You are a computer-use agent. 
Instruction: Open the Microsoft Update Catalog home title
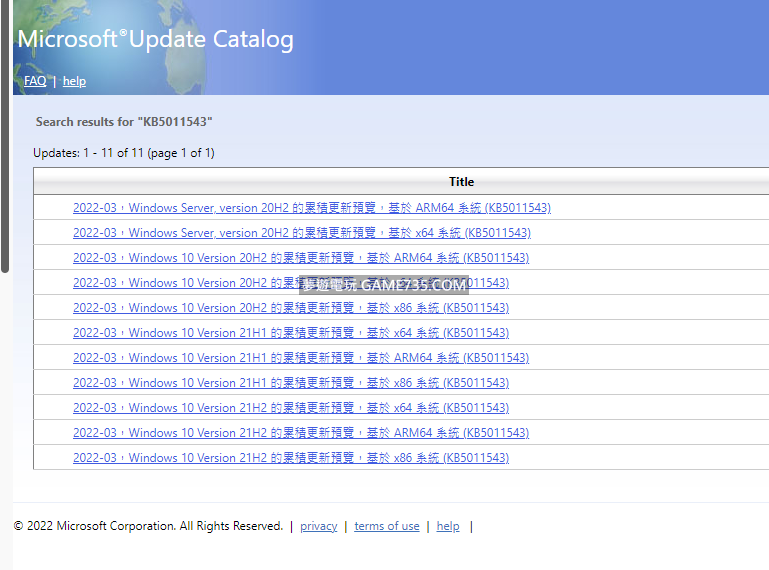156,40
